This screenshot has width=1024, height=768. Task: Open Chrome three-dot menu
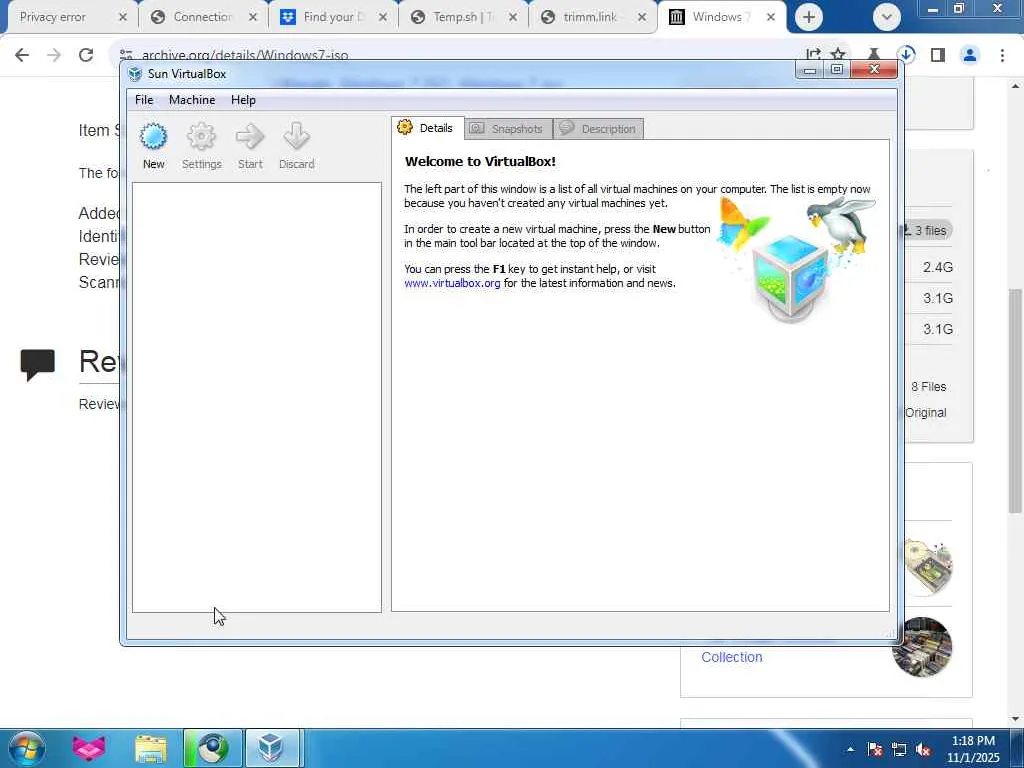(x=1002, y=55)
